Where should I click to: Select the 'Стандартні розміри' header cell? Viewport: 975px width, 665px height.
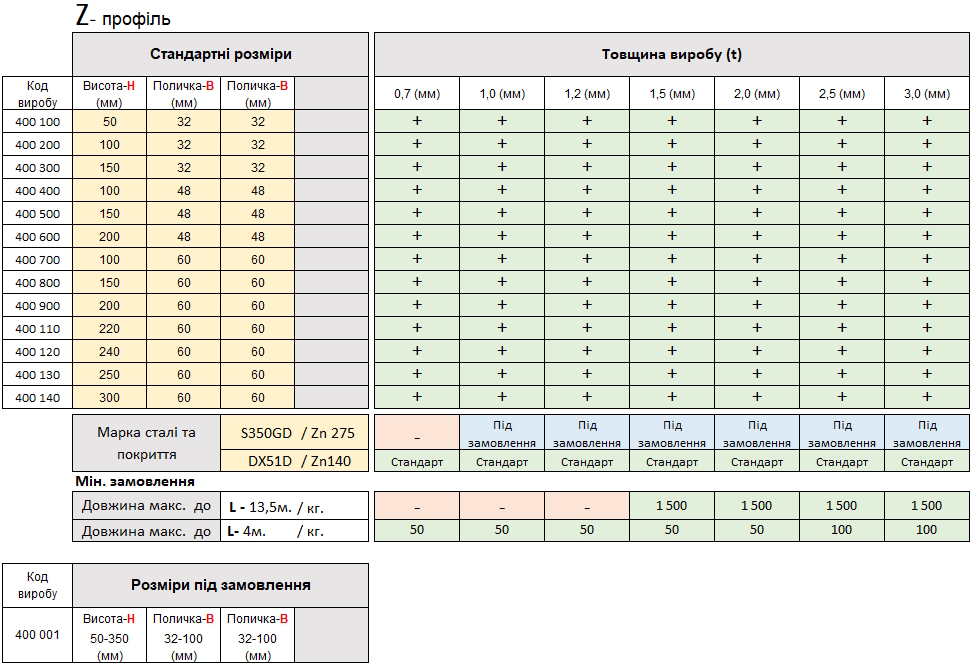pos(221,54)
